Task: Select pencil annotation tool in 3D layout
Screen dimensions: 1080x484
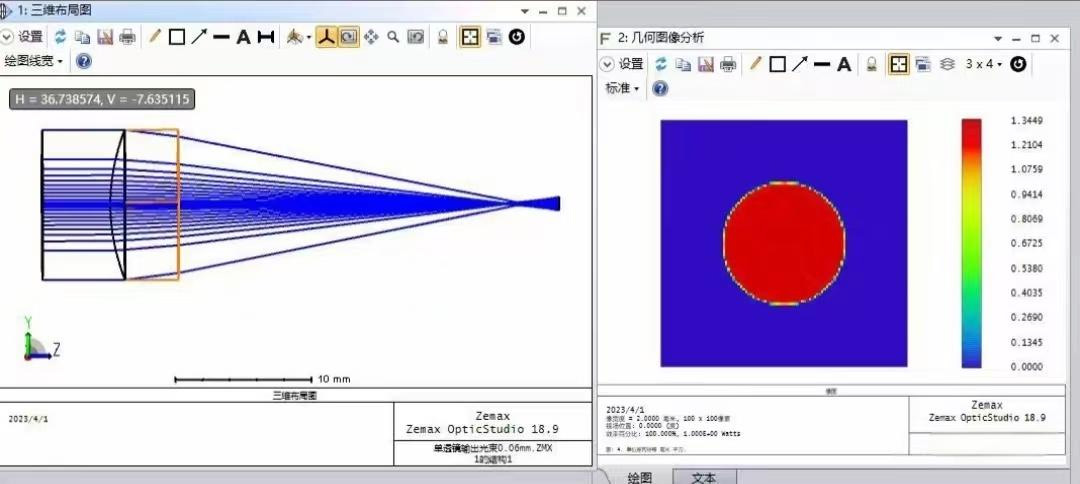Action: tap(154, 36)
